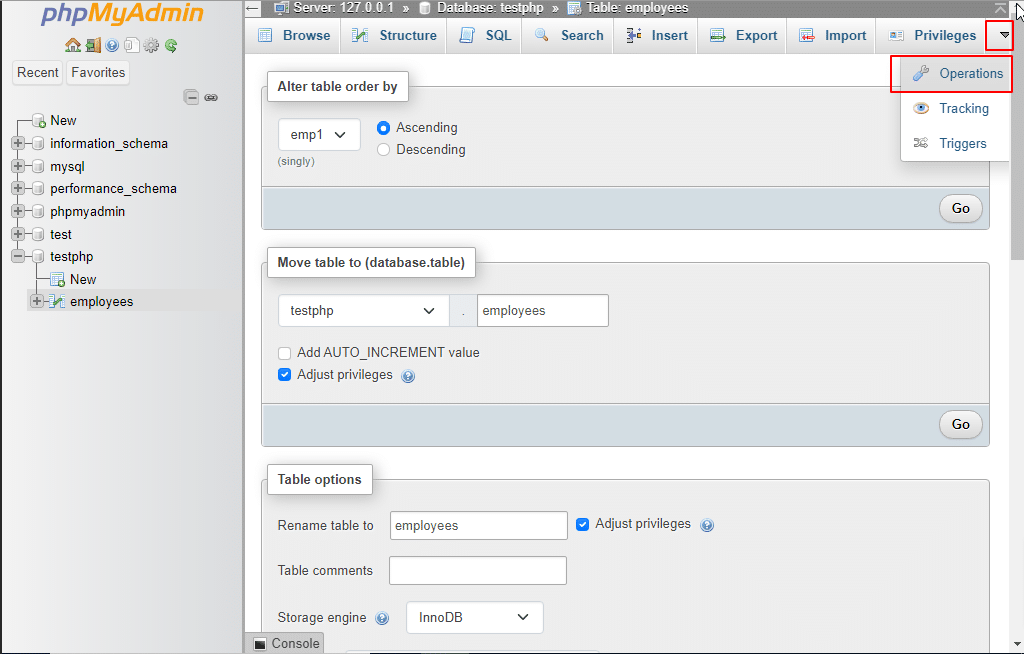This screenshot has height=654, width=1024.
Task: Choose Tracking from the More menu
Action: (957, 108)
